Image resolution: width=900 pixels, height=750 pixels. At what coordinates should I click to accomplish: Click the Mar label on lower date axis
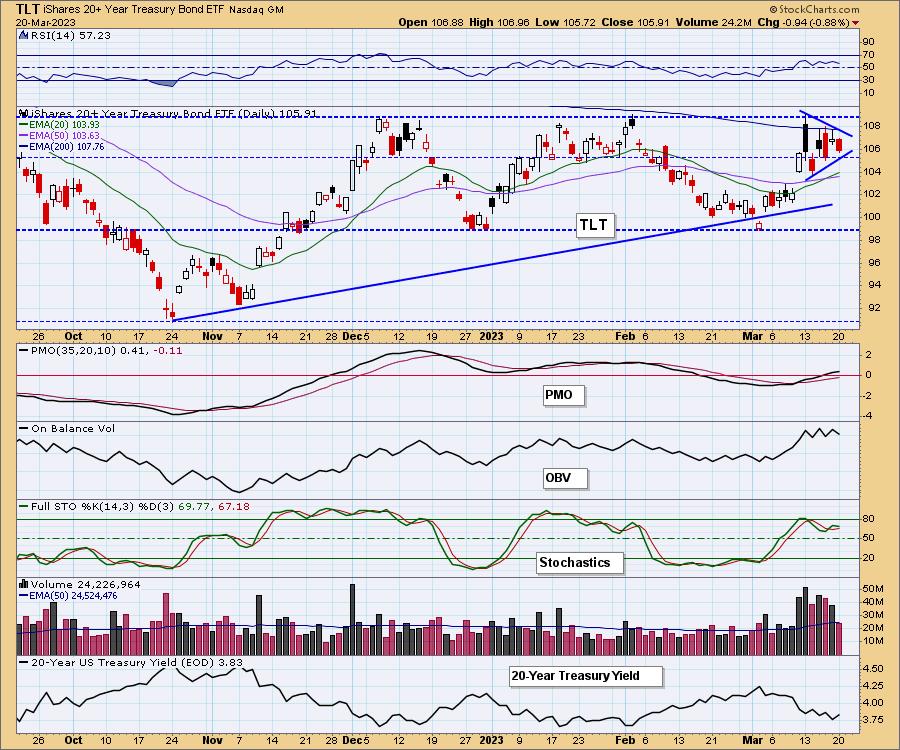752,740
